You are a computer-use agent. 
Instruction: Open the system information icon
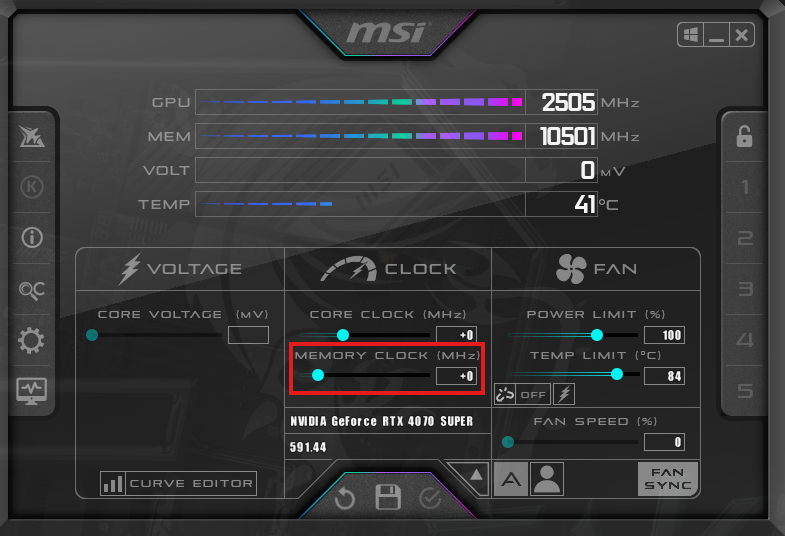click(32, 238)
